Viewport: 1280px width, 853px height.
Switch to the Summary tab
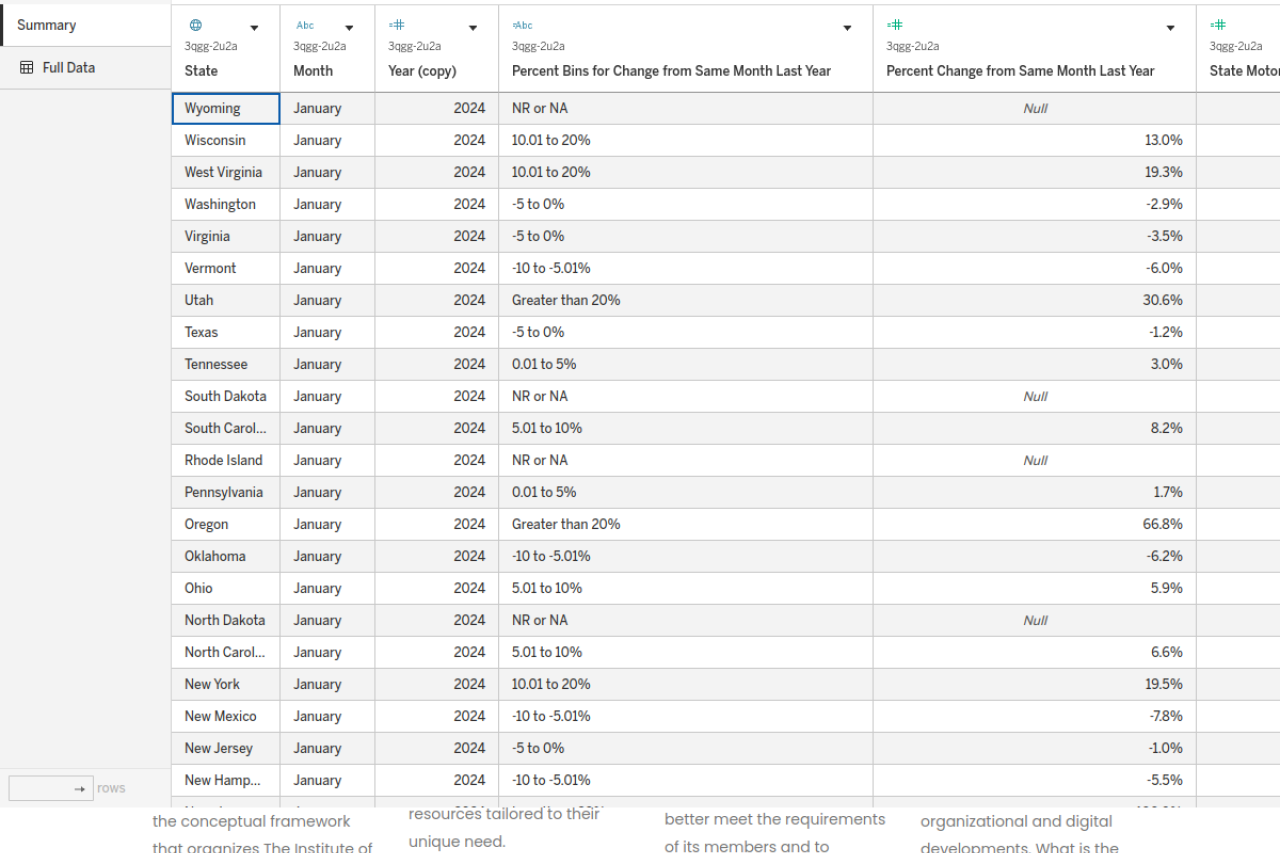[85, 25]
